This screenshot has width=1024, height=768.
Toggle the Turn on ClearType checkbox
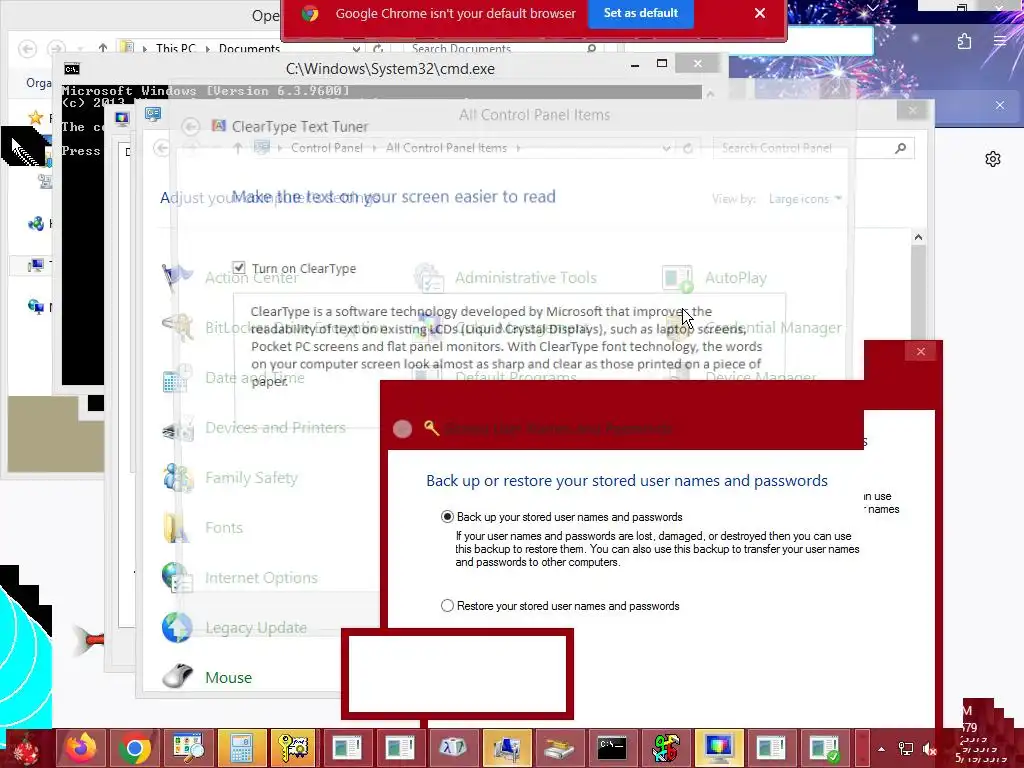pos(238,268)
